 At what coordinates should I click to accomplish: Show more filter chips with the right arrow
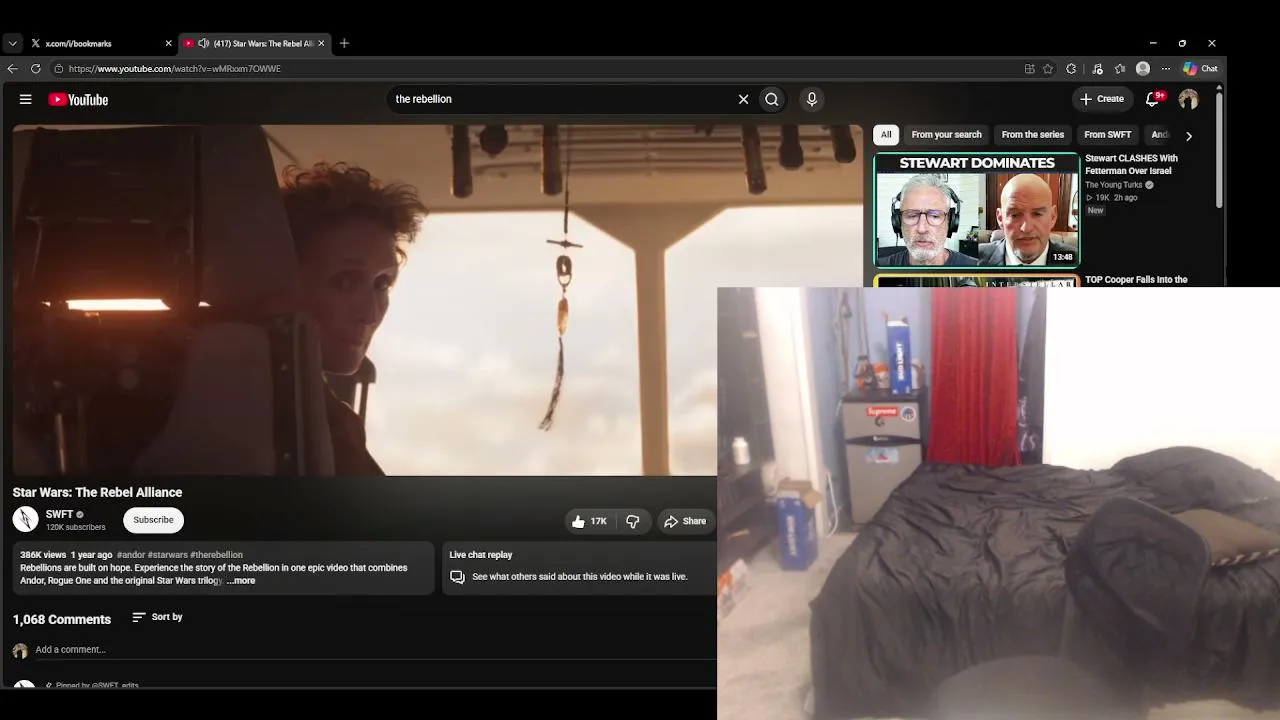[1188, 135]
